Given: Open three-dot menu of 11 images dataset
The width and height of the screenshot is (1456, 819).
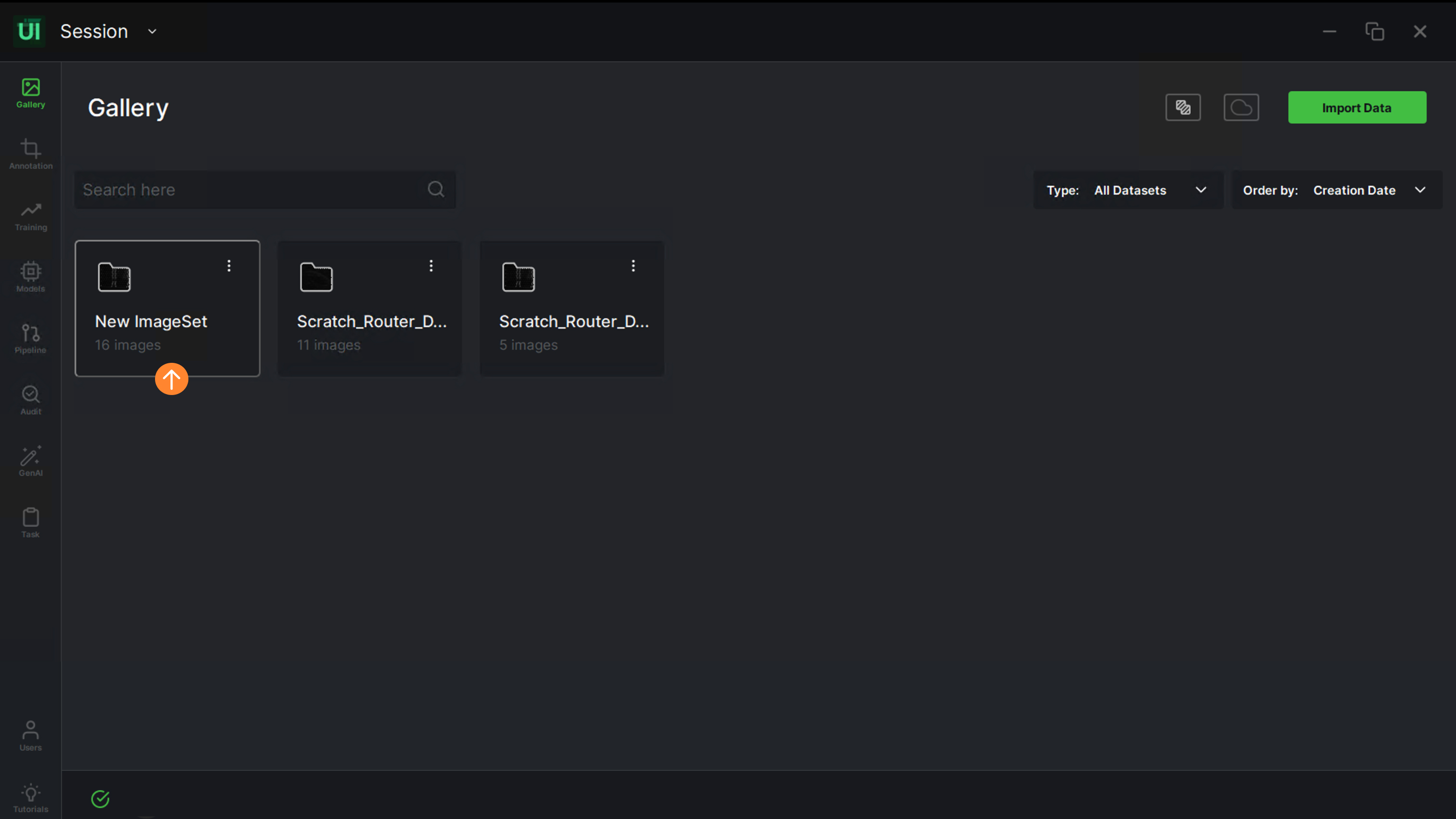Looking at the screenshot, I should click(431, 266).
